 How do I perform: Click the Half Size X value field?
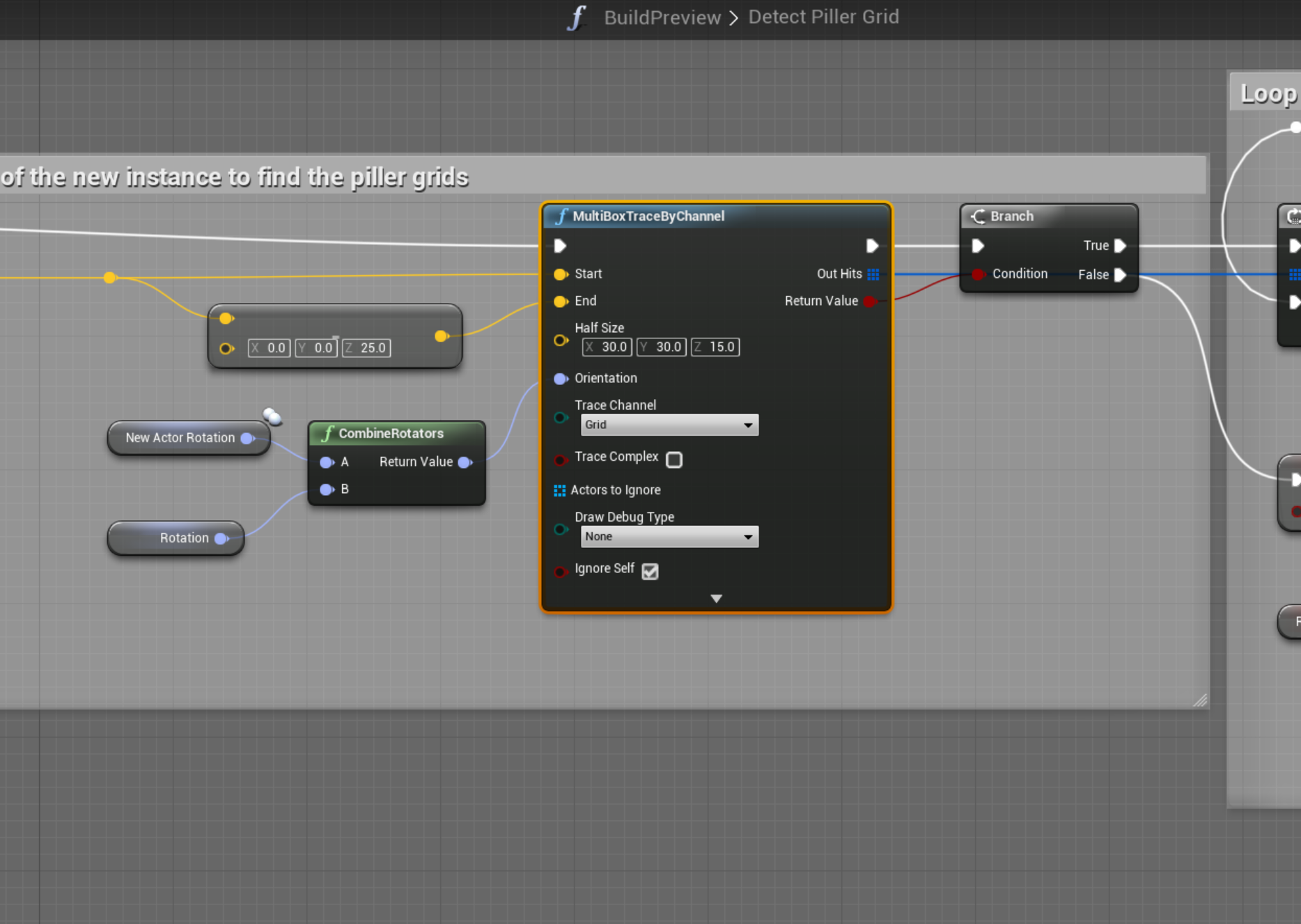tap(613, 347)
